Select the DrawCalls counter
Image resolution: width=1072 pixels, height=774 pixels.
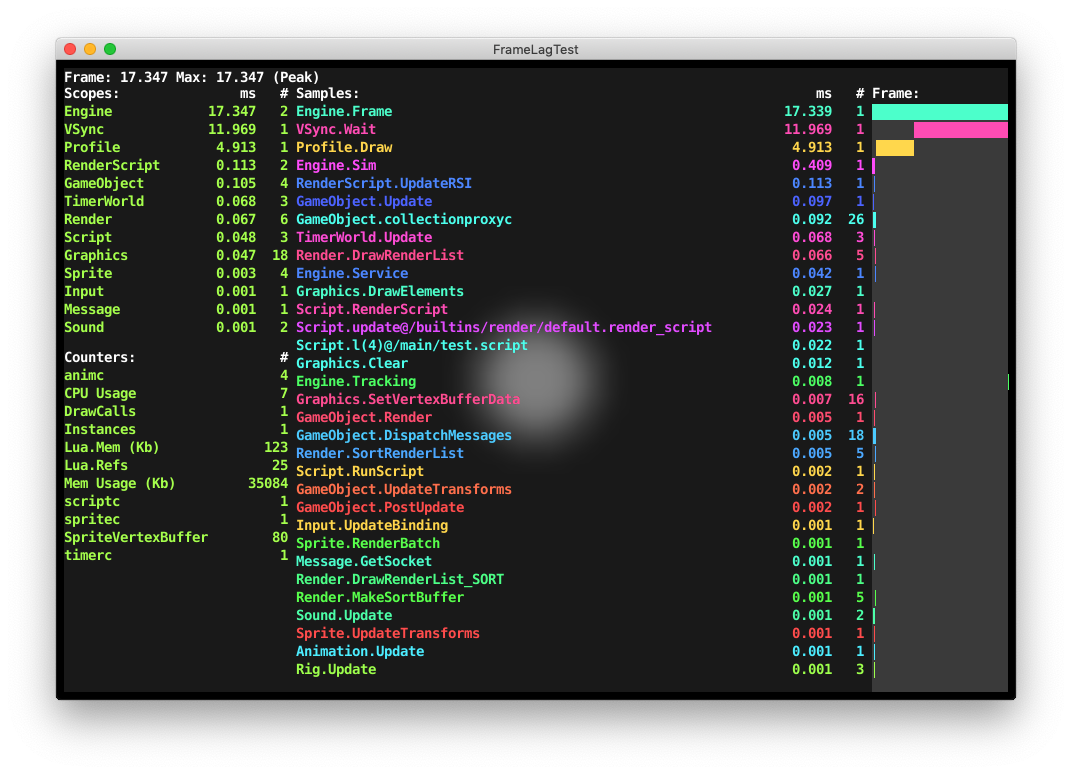pos(100,412)
